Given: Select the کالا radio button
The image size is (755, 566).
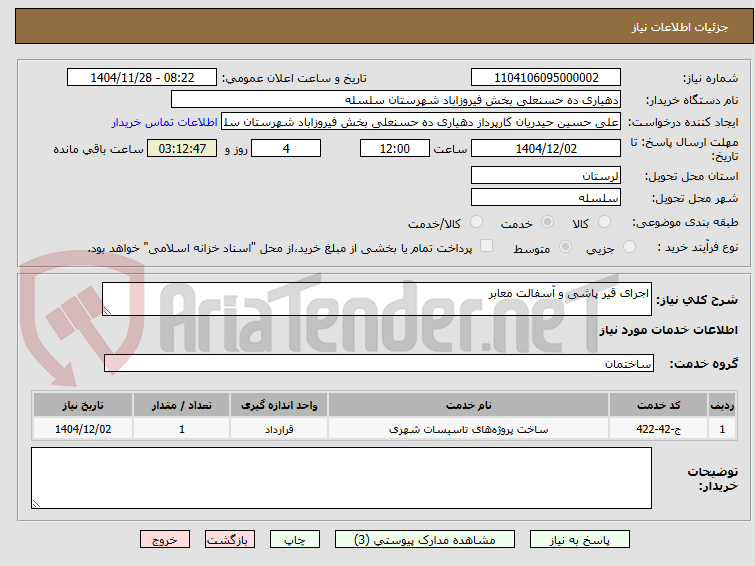Looking at the screenshot, I should click(x=604, y=222).
